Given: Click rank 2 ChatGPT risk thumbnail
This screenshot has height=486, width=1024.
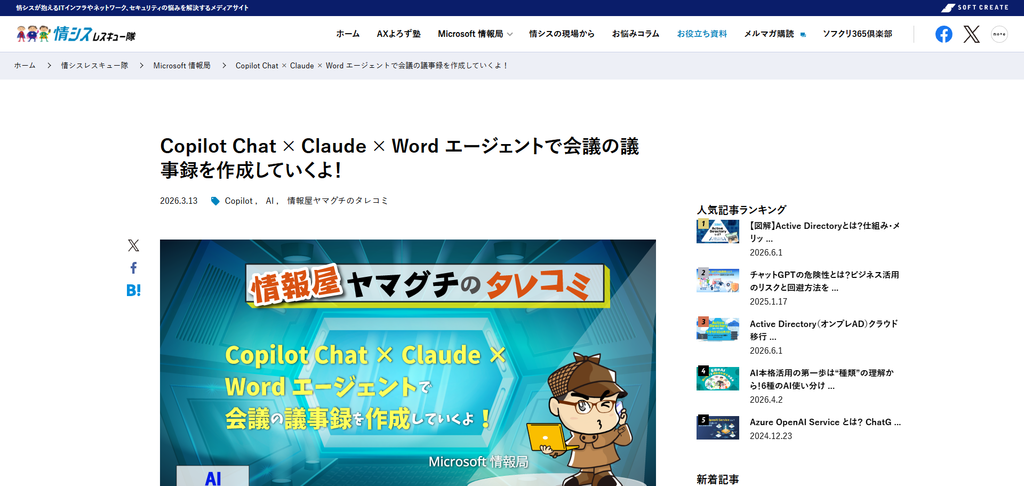Looking at the screenshot, I should tap(718, 280).
